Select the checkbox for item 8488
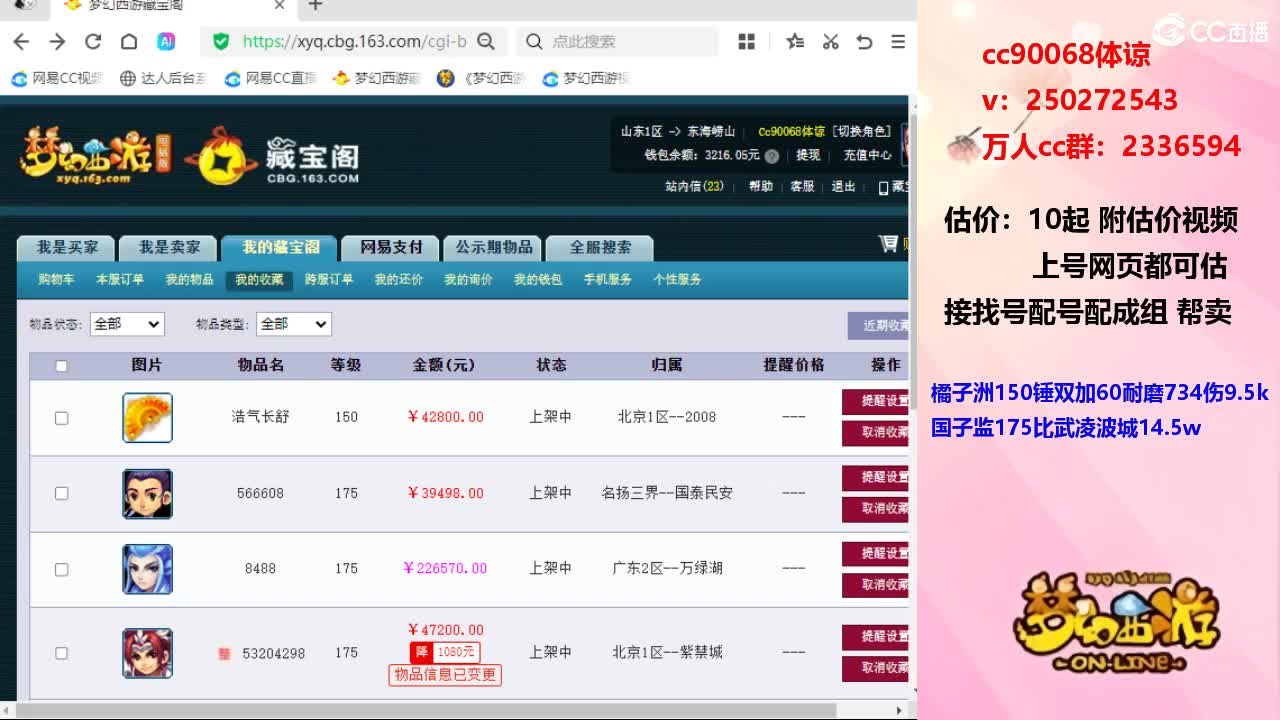Viewport: 1280px width, 720px height. click(x=61, y=569)
